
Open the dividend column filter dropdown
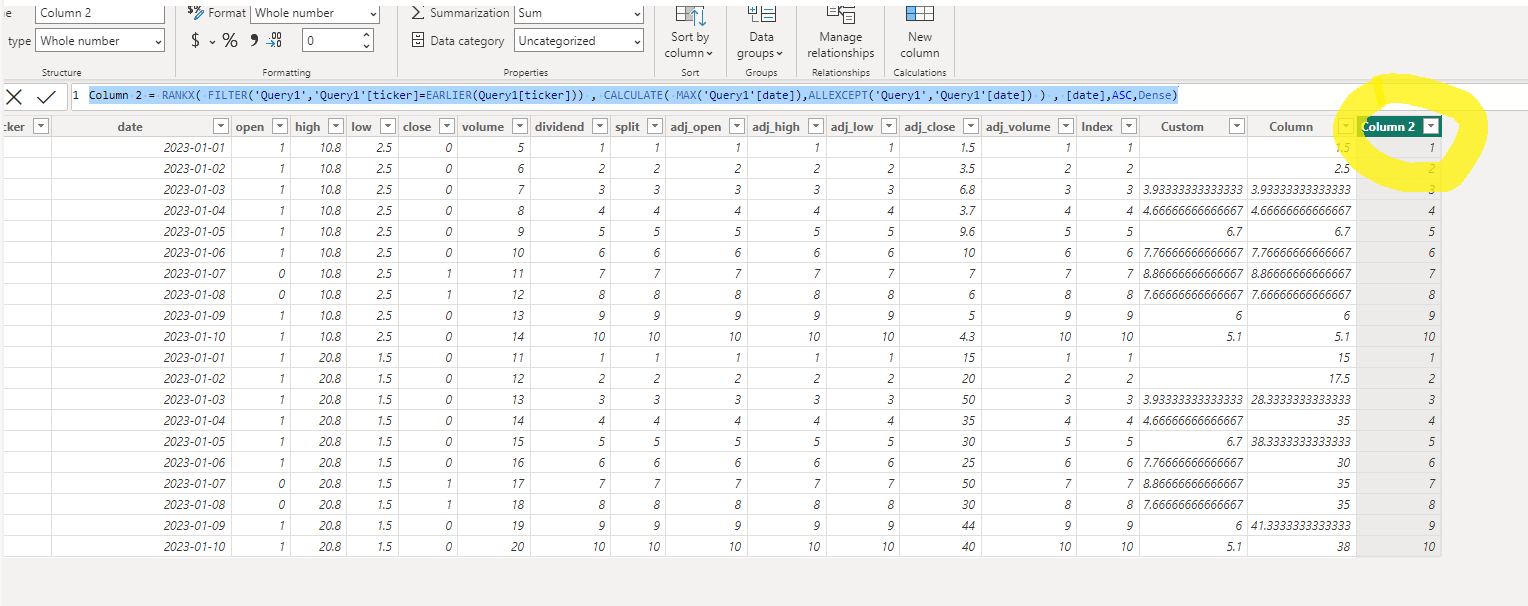599,126
